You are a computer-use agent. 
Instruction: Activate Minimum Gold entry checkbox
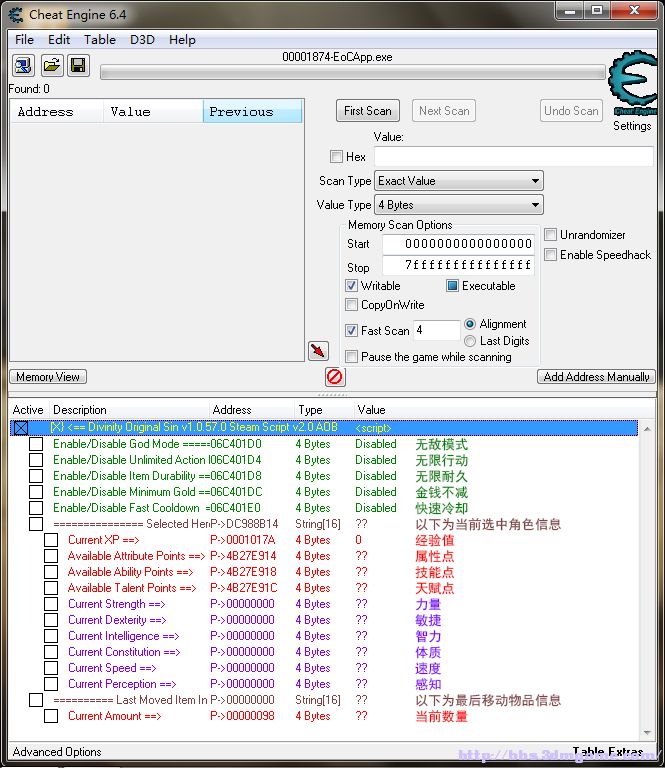point(36,492)
